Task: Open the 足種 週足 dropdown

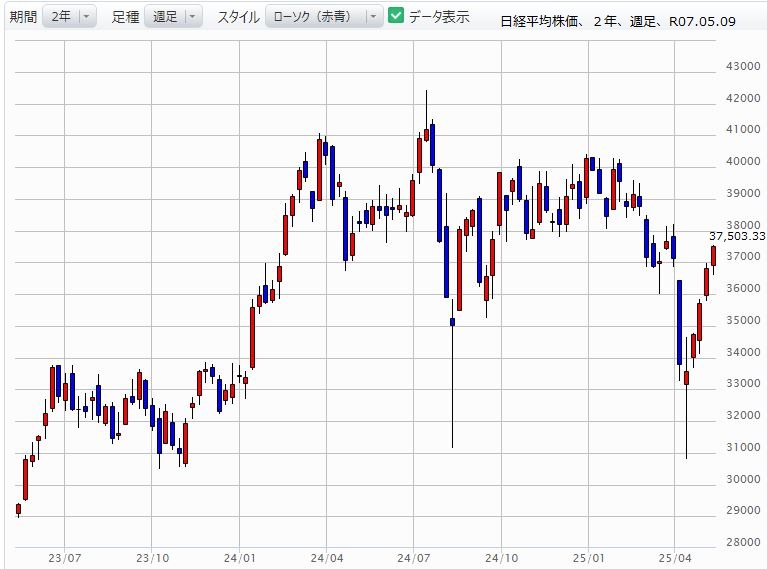Action: point(173,17)
